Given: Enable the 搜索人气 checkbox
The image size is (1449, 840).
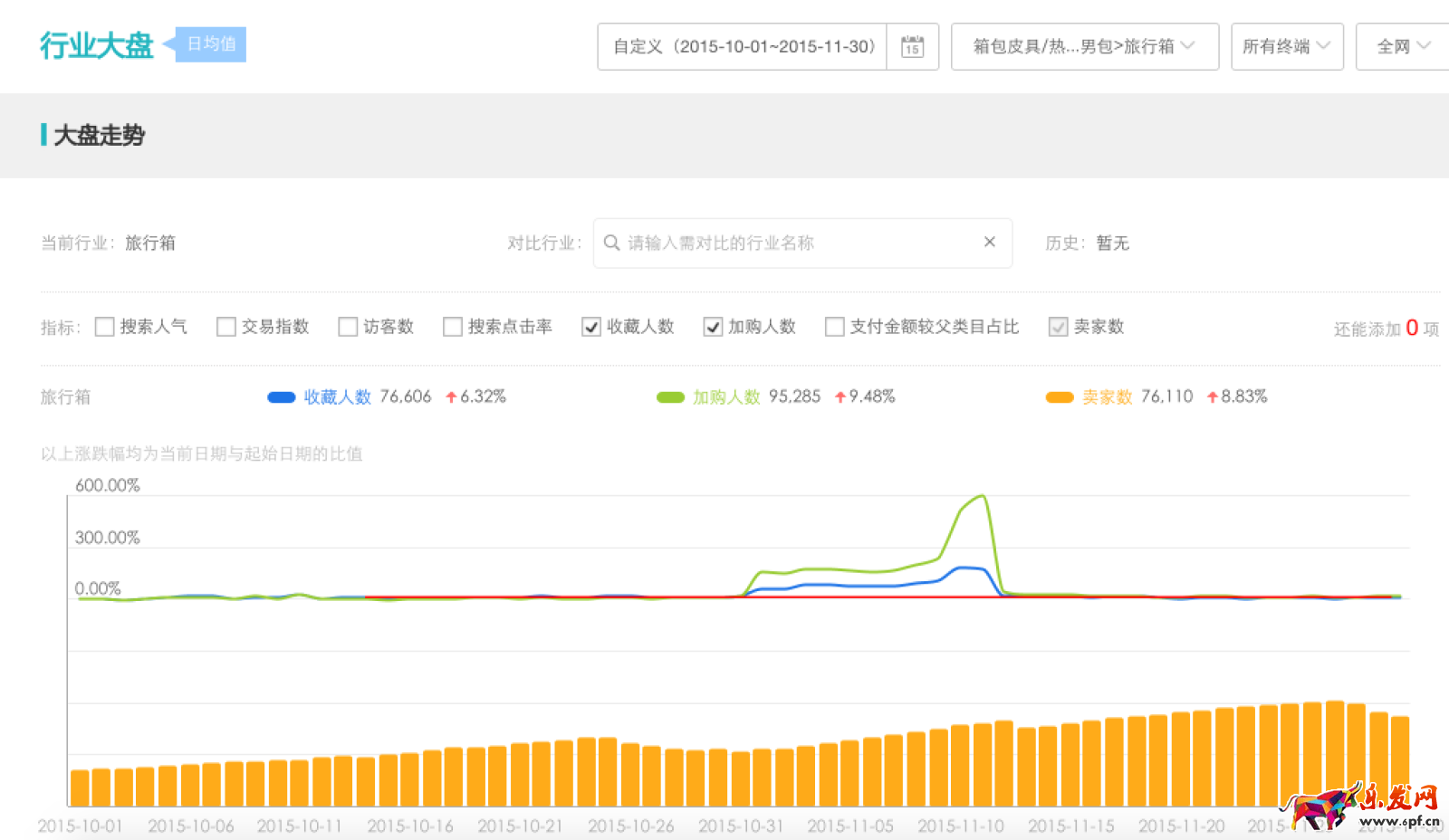Looking at the screenshot, I should coord(104,327).
